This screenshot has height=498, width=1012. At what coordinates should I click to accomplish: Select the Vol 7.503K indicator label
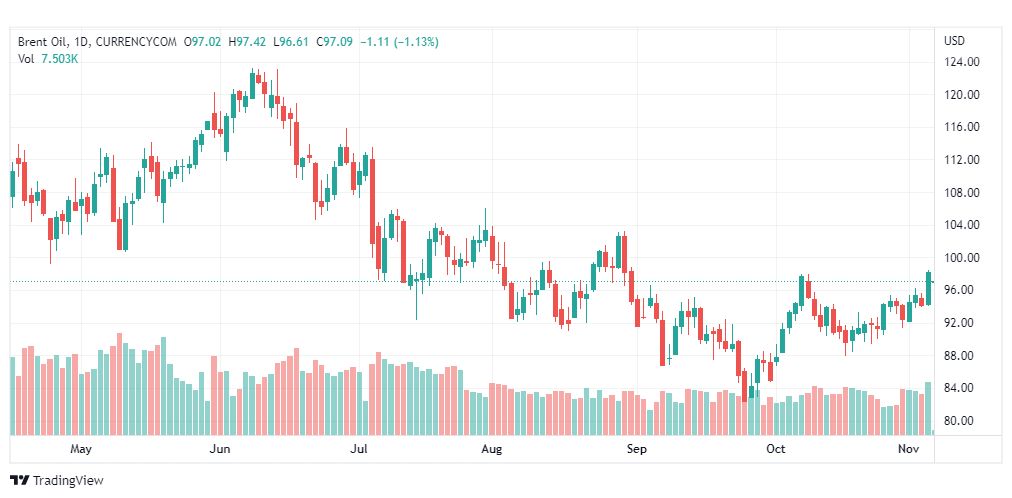(48, 59)
